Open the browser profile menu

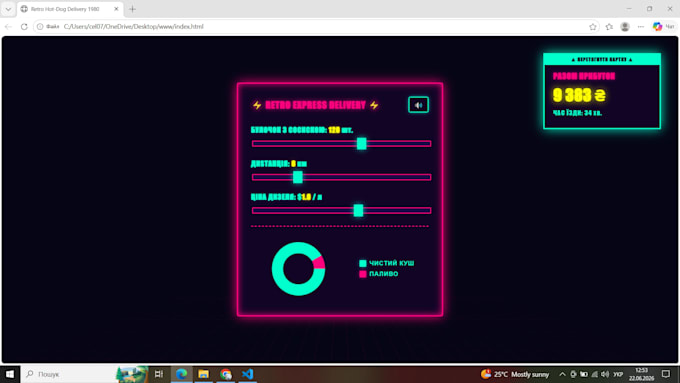pos(625,26)
